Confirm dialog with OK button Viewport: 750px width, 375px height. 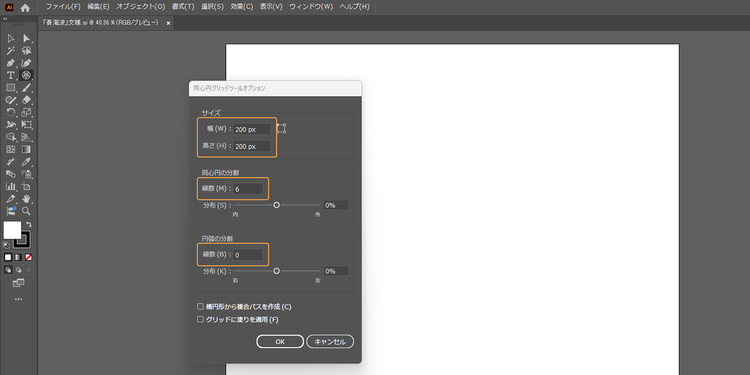(280, 342)
